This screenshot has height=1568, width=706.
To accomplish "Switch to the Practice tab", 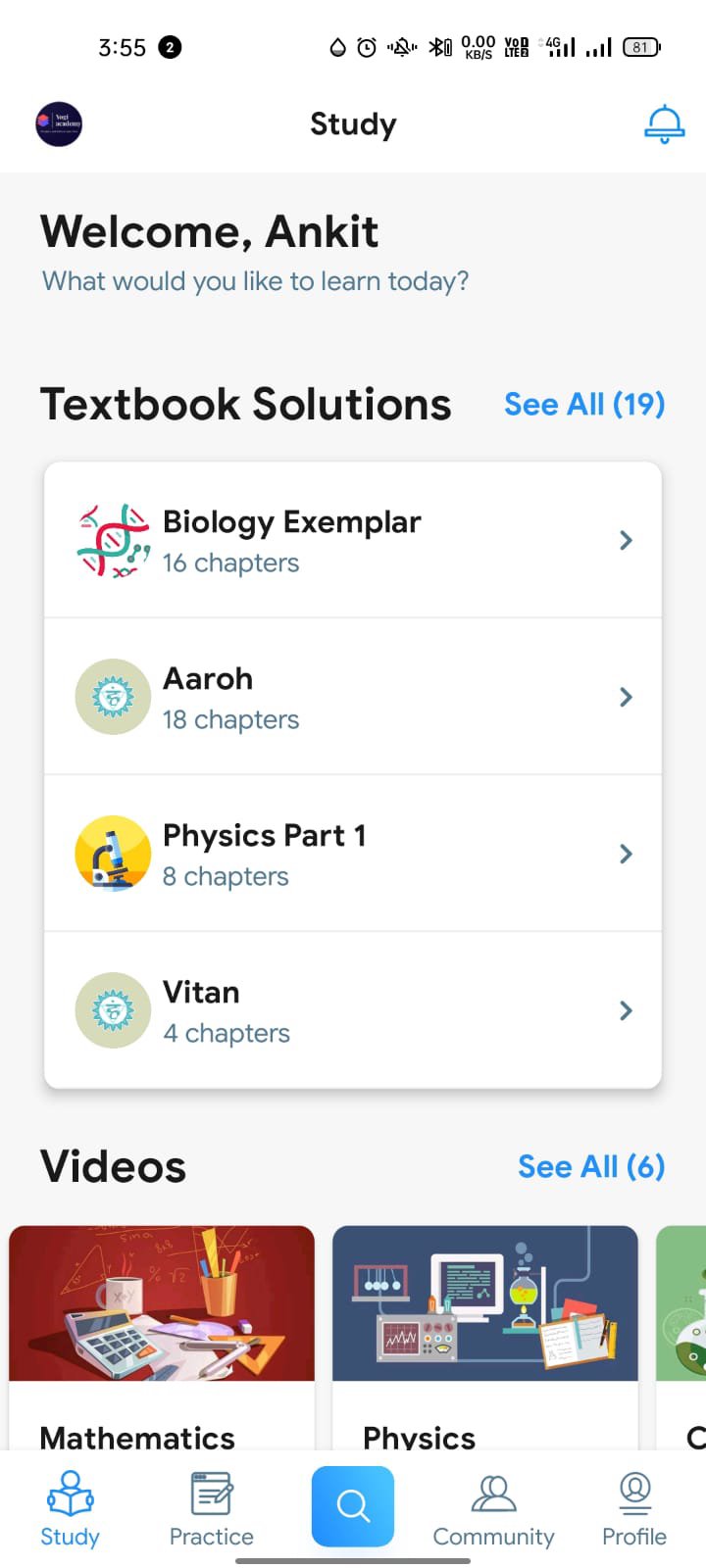I will [211, 1509].
